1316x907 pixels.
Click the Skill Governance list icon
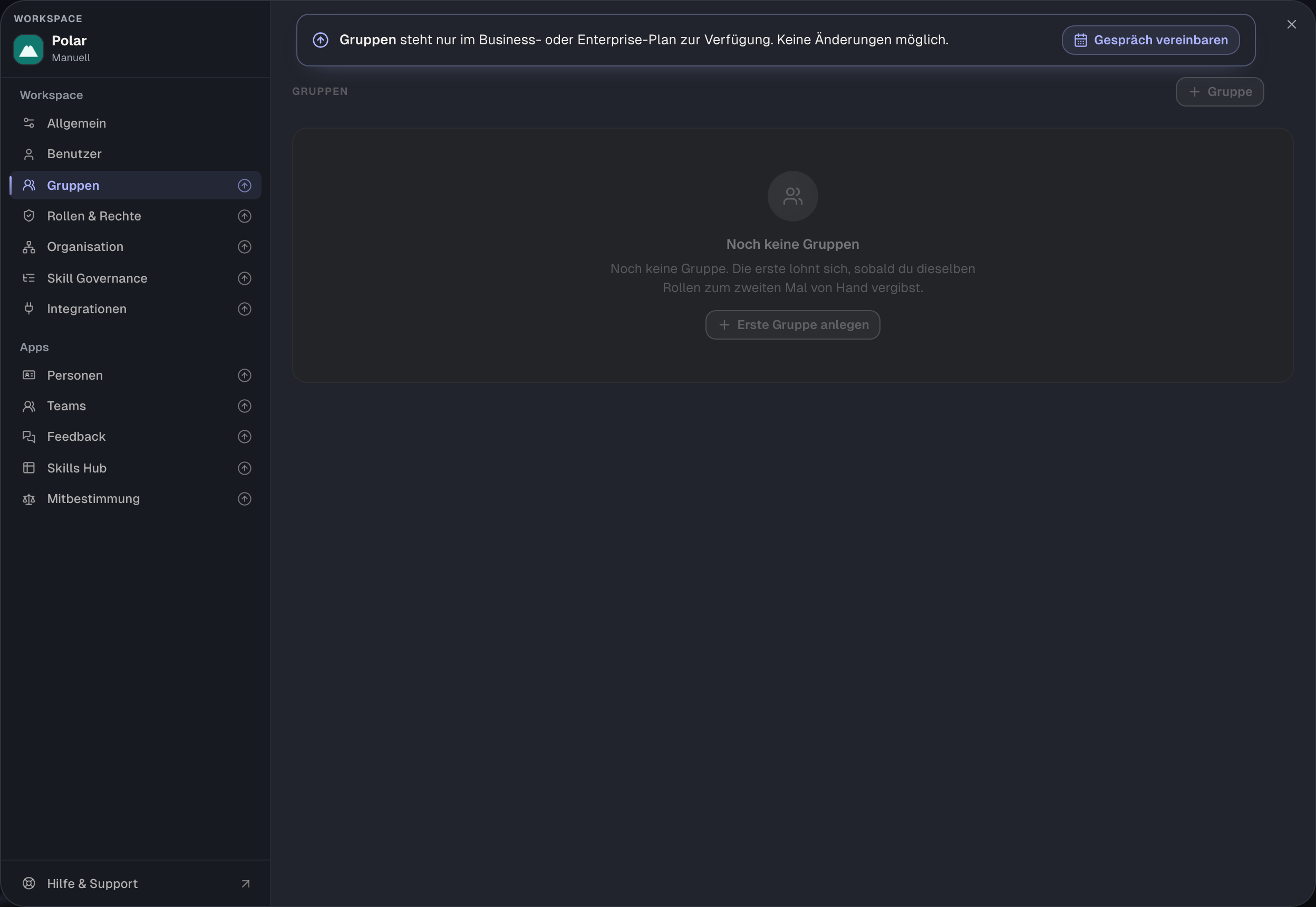(29, 278)
